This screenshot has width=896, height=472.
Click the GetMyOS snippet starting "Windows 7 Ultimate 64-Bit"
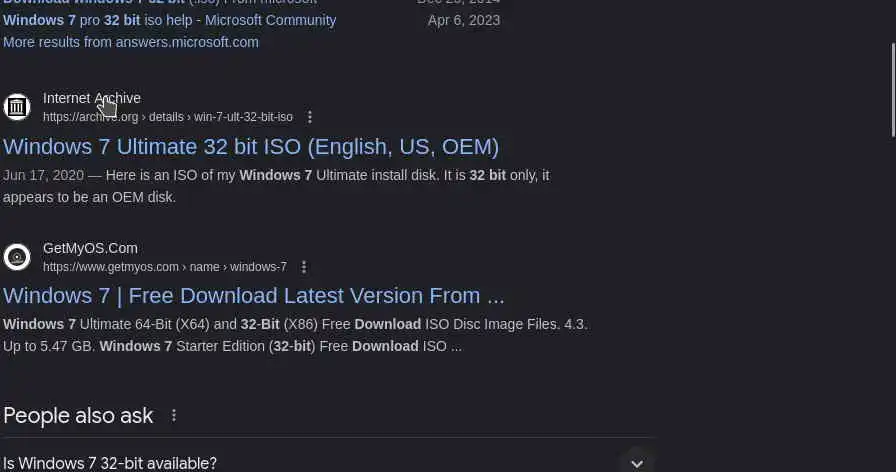point(295,335)
